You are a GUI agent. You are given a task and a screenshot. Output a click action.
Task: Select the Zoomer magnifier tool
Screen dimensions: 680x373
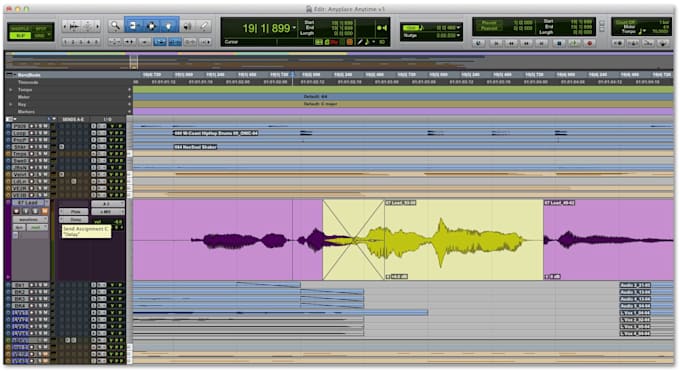[x=115, y=26]
